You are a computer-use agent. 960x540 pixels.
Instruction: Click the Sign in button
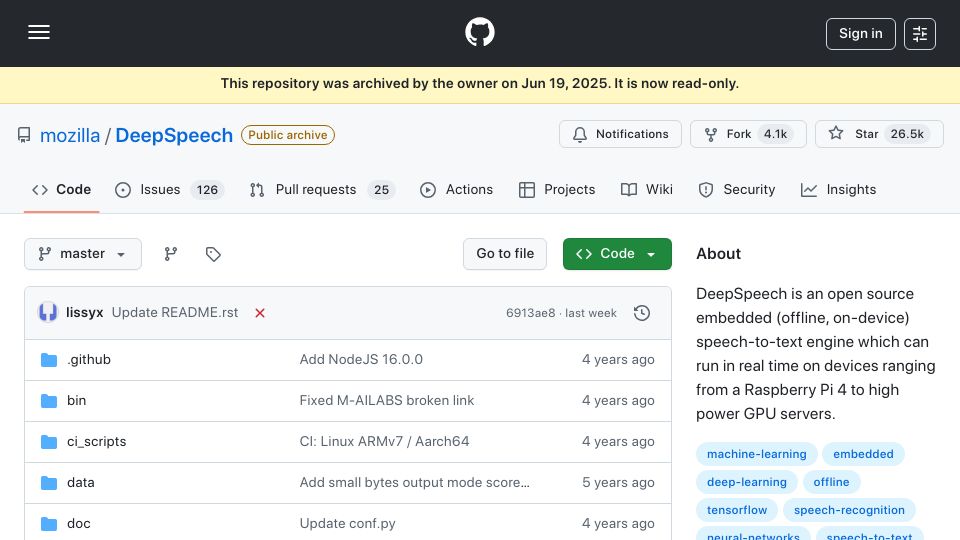click(x=860, y=34)
